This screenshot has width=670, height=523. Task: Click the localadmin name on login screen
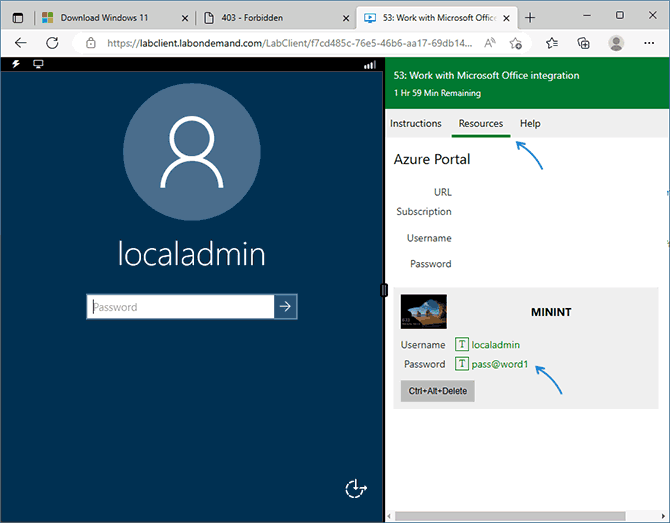[x=191, y=253]
